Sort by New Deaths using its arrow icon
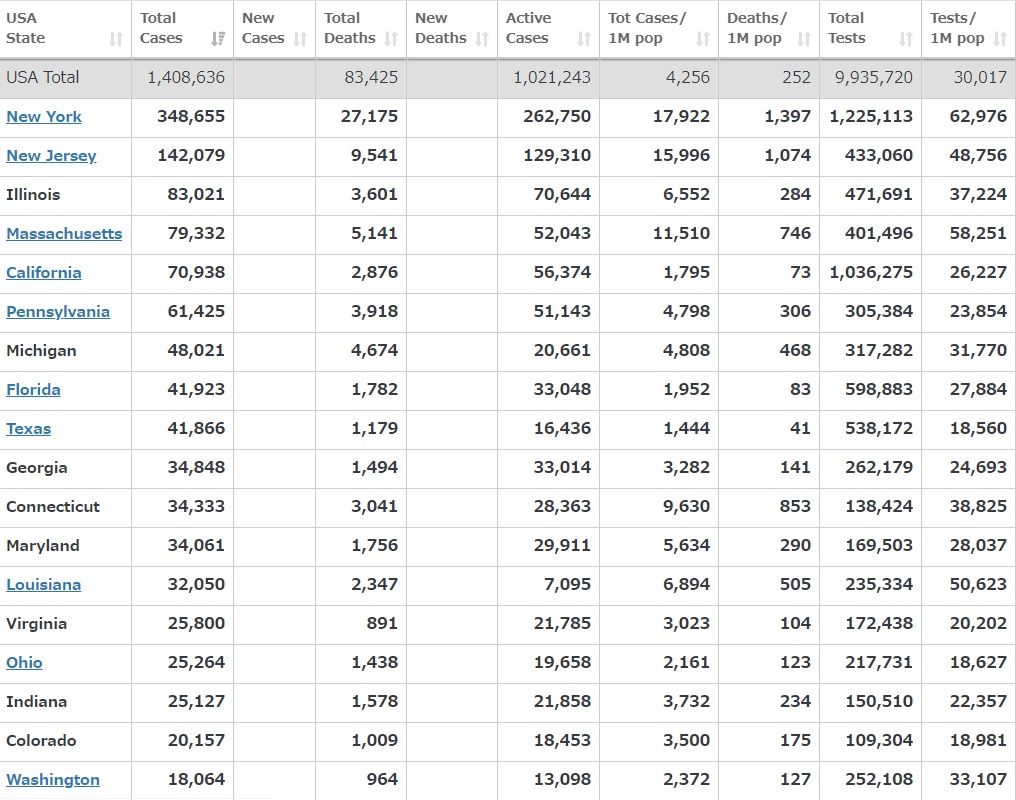The image size is (1016, 800). [482, 39]
